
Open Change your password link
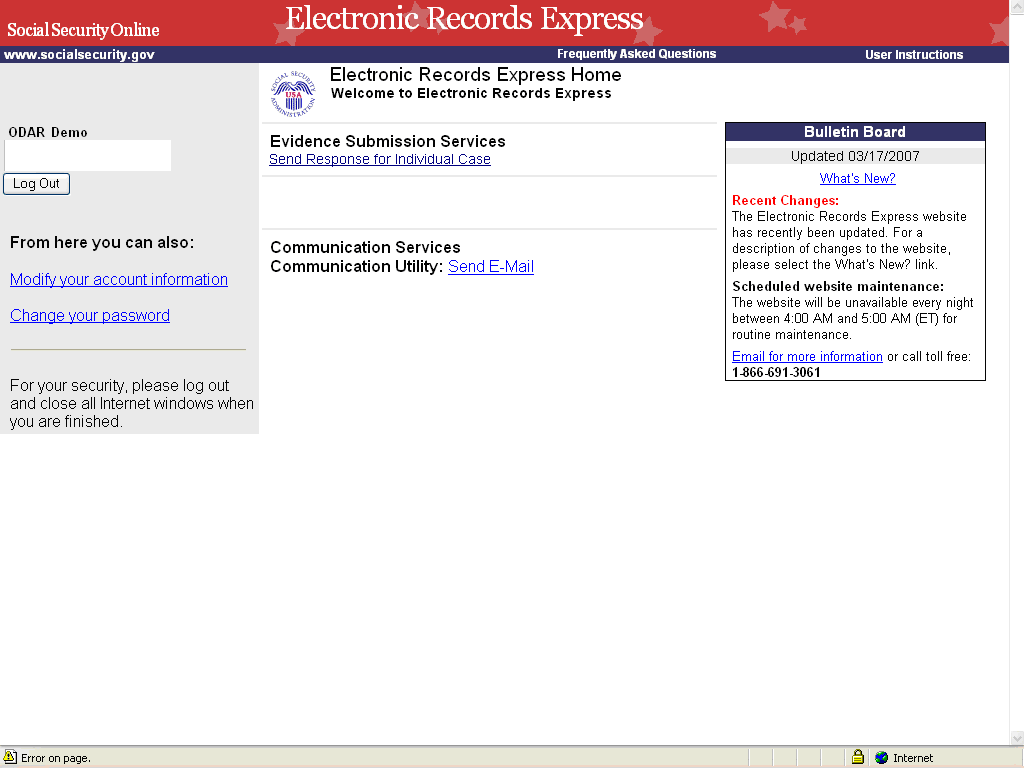(90, 315)
